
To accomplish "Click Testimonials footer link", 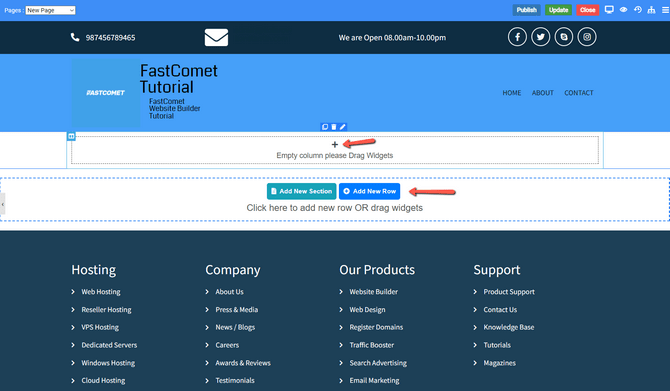I will tap(235, 381).
